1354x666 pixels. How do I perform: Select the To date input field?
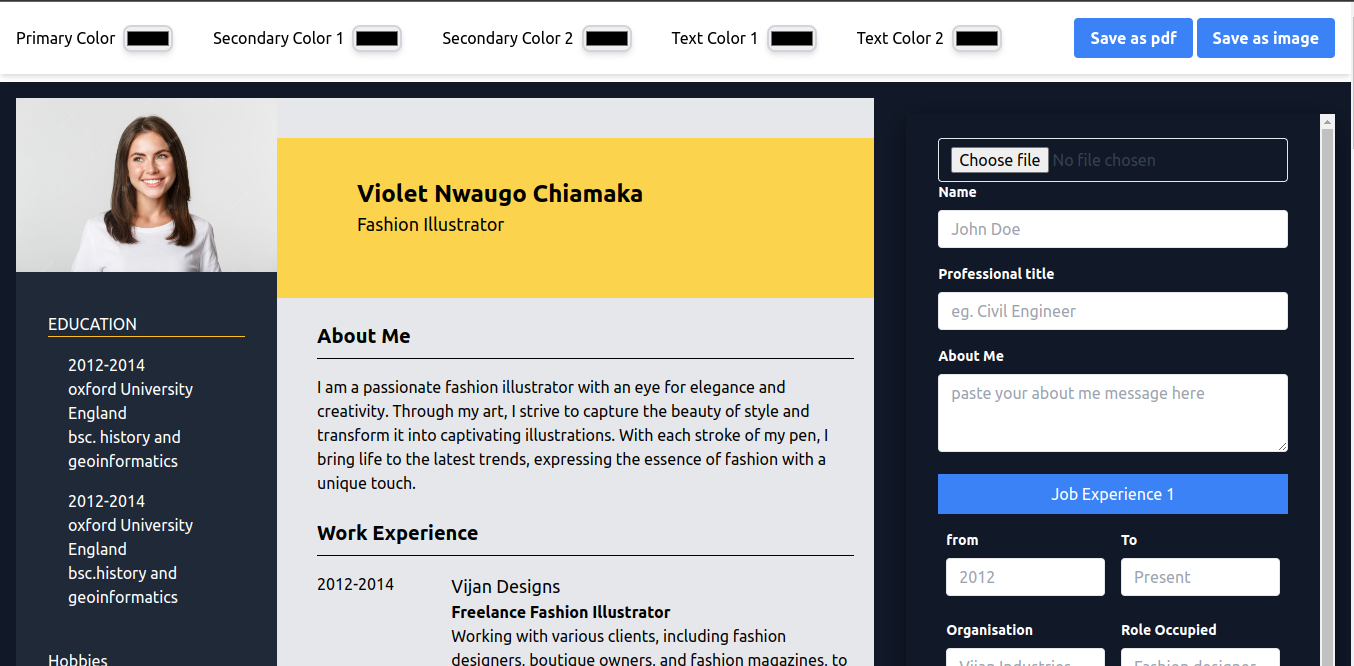click(1200, 577)
